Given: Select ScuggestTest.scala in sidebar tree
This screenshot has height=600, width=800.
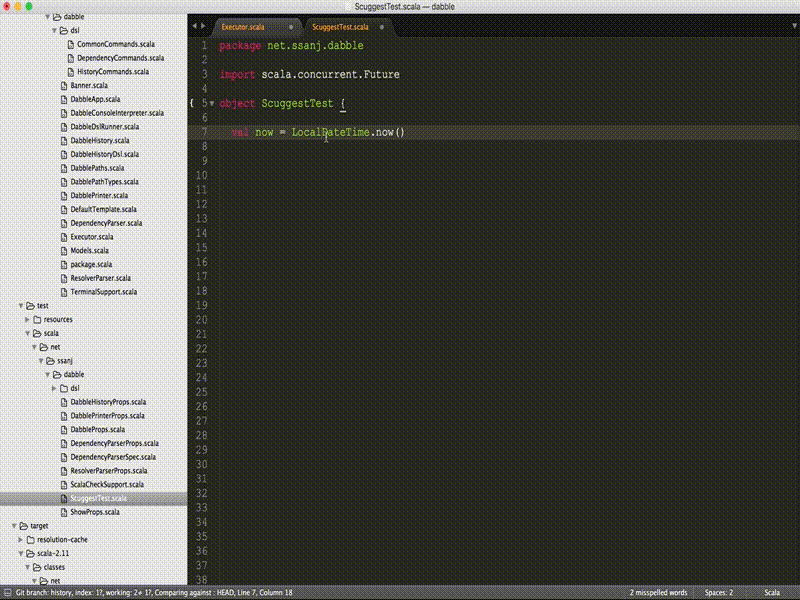Looking at the screenshot, I should coord(98,499).
